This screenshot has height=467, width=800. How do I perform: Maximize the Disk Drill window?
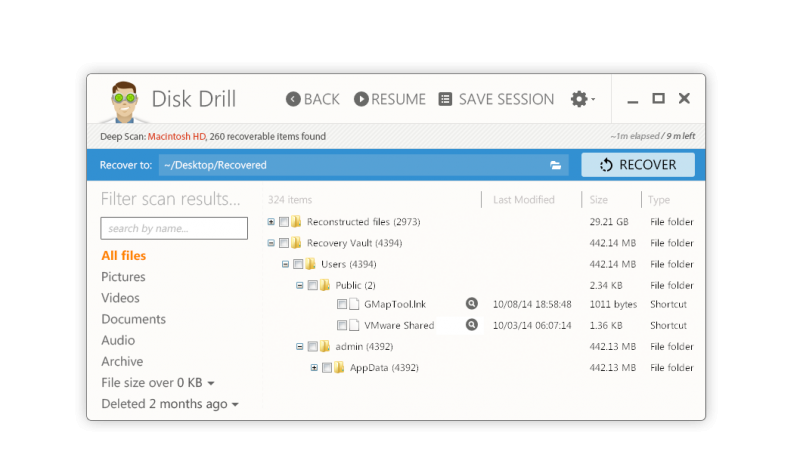tap(658, 98)
